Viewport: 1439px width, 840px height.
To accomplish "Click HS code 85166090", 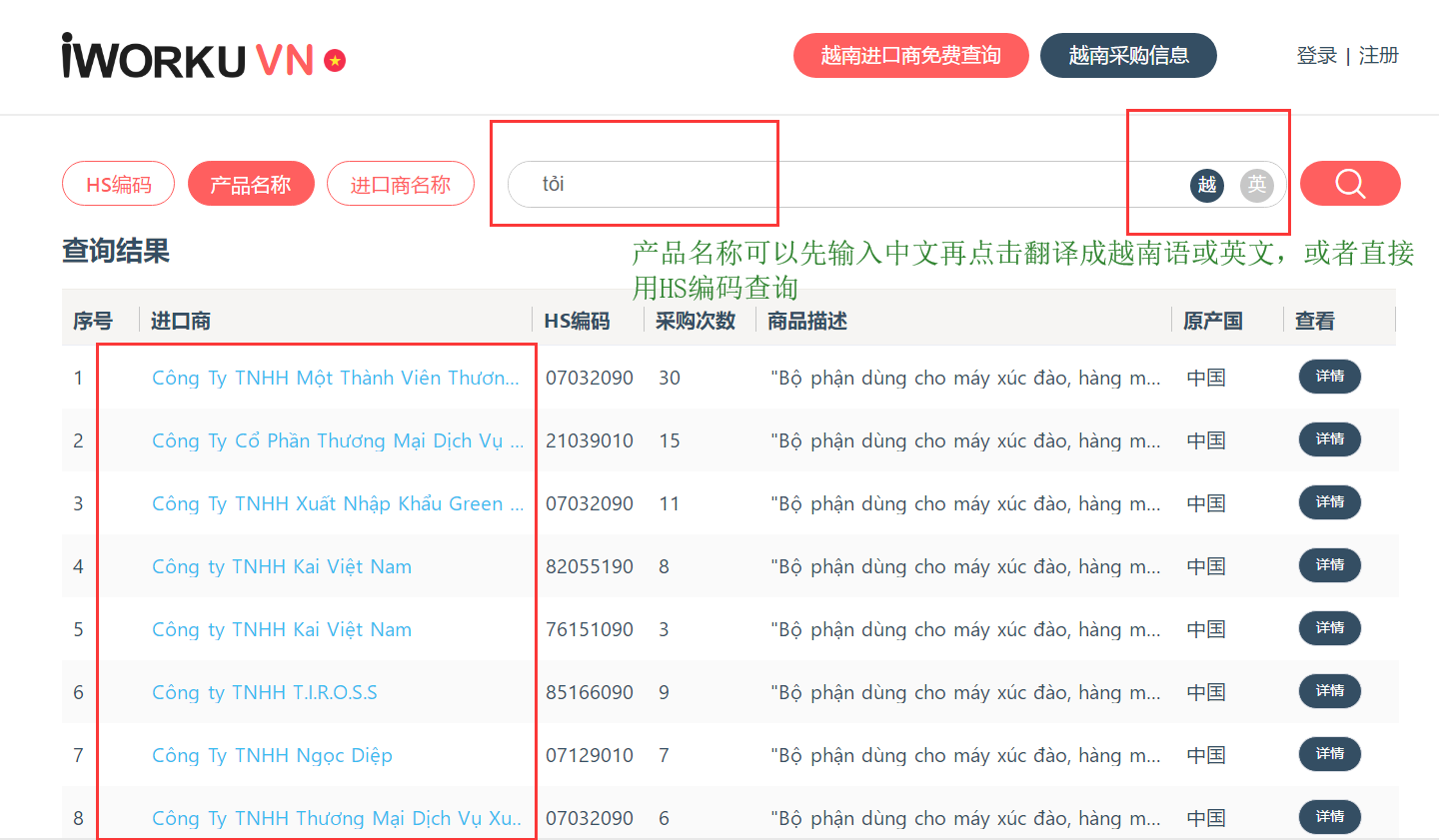I will click(x=590, y=692).
